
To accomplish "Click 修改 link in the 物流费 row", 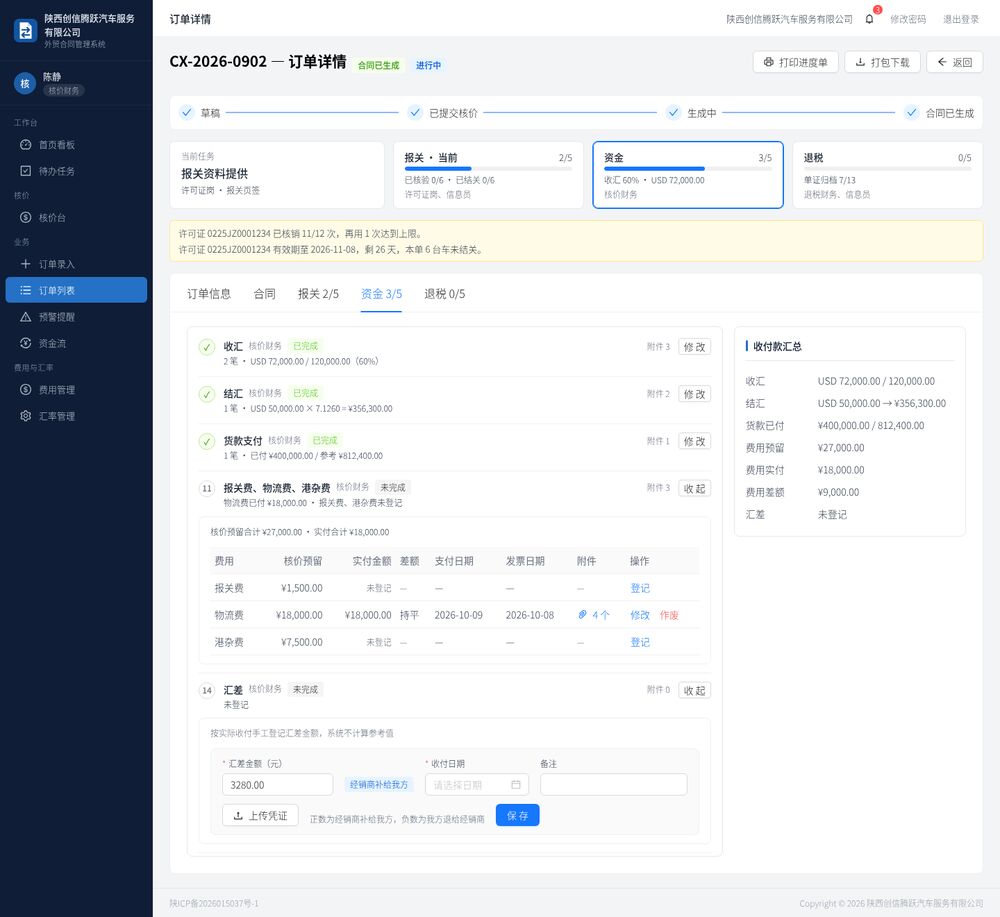I will point(640,615).
